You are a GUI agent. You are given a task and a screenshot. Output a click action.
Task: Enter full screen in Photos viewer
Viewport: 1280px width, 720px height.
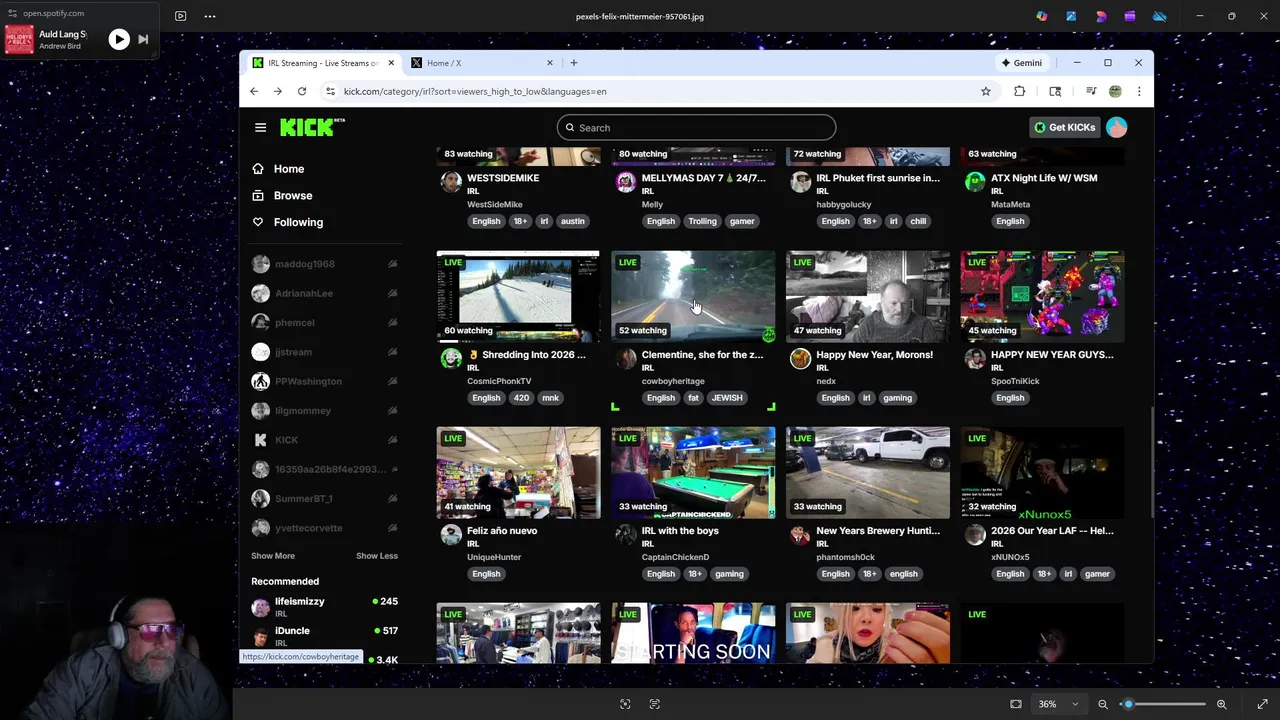[1262, 704]
